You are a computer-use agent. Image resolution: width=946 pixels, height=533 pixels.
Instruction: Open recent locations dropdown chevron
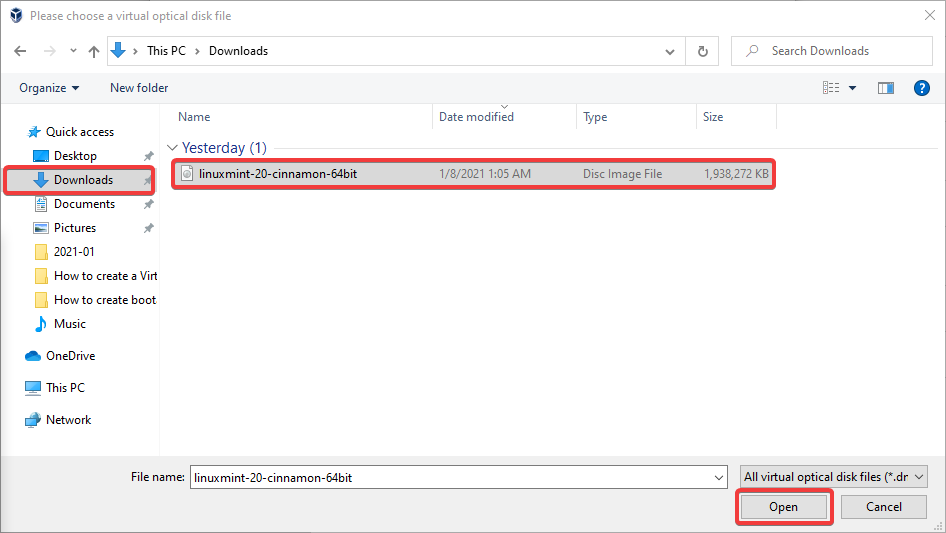pyautogui.click(x=73, y=51)
